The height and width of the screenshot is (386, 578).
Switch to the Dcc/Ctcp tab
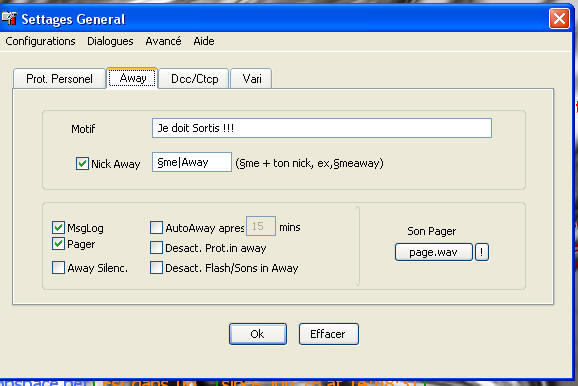coord(194,79)
